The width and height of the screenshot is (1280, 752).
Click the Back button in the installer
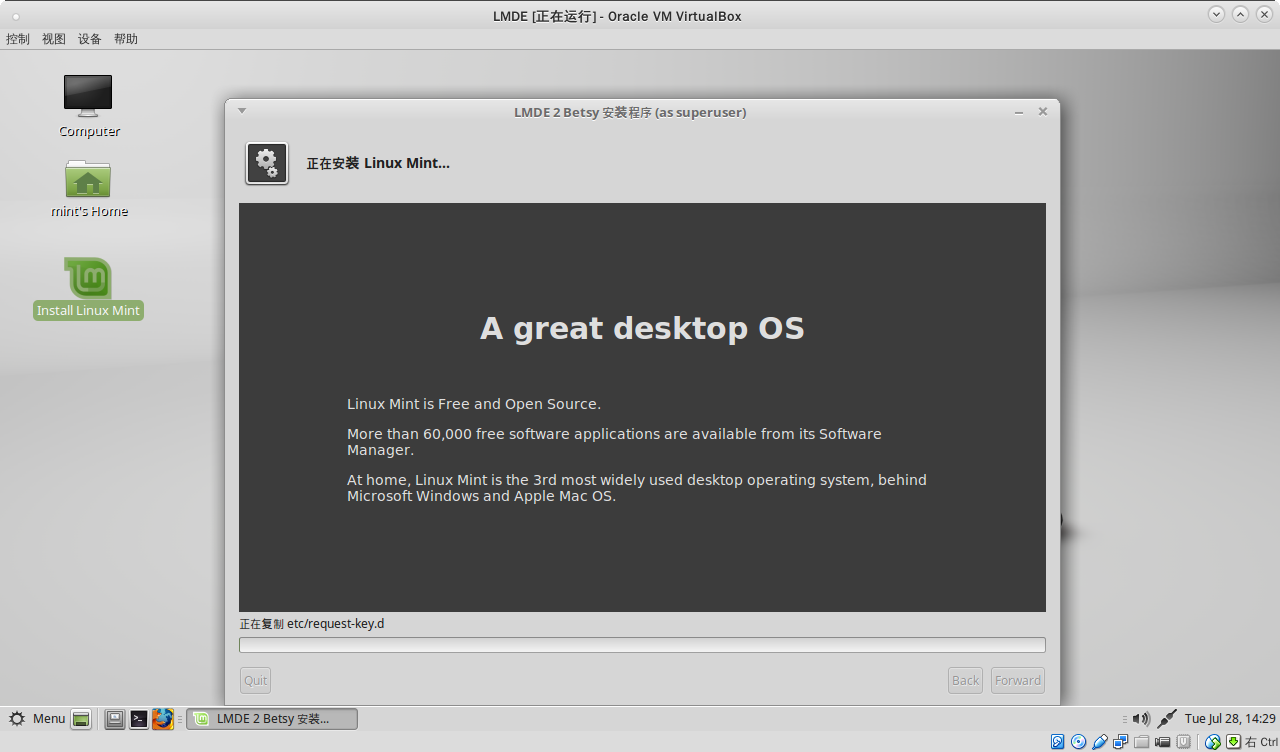tap(965, 680)
